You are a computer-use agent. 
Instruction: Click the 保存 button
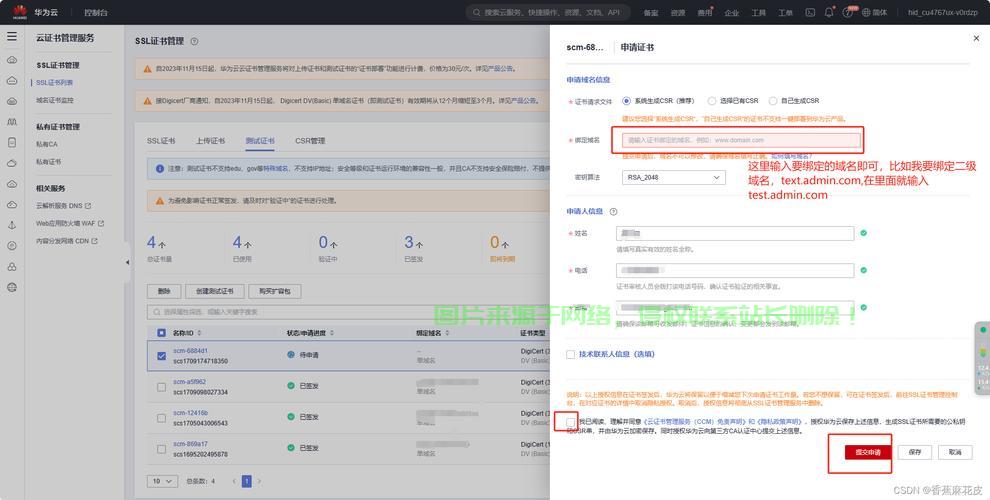tap(915, 452)
